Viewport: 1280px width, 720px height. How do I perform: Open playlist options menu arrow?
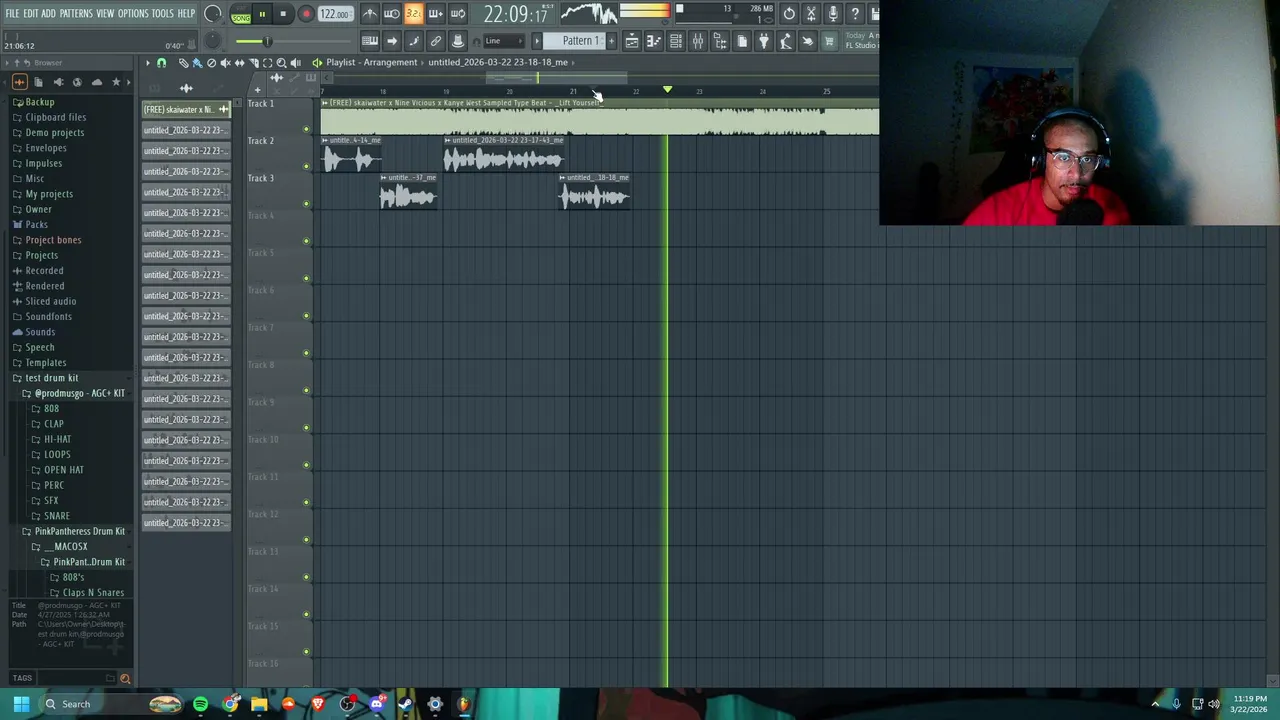147,62
